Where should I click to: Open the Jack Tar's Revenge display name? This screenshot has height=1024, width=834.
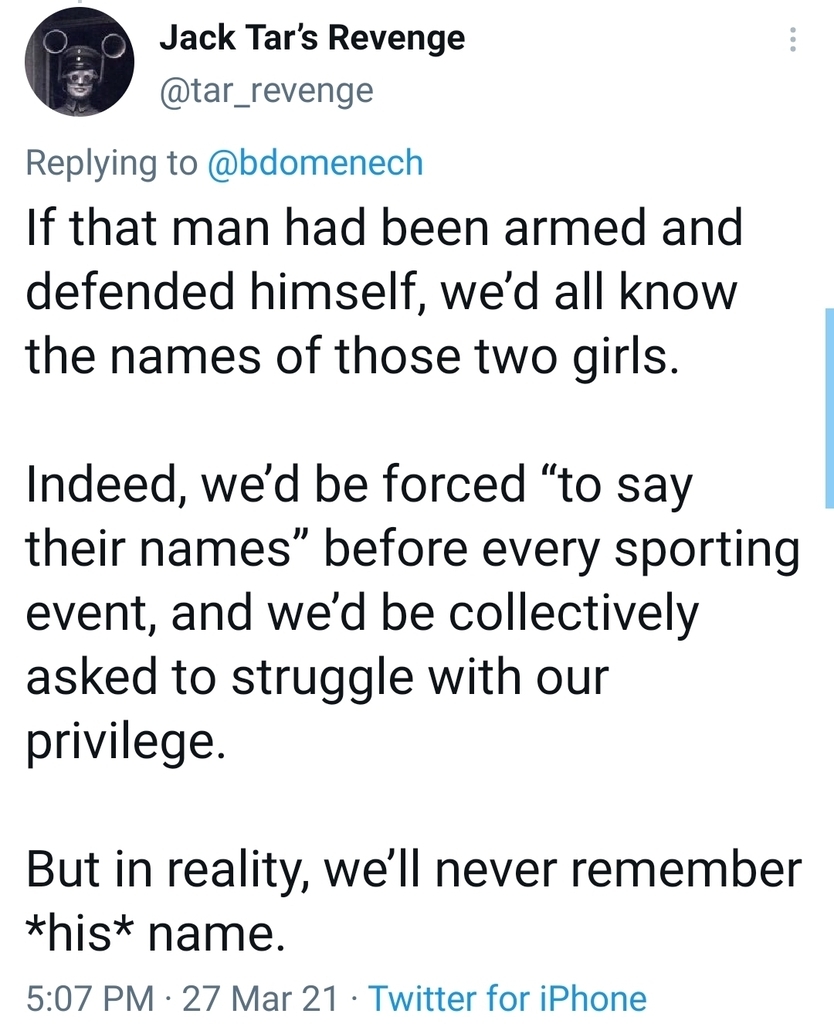312,38
